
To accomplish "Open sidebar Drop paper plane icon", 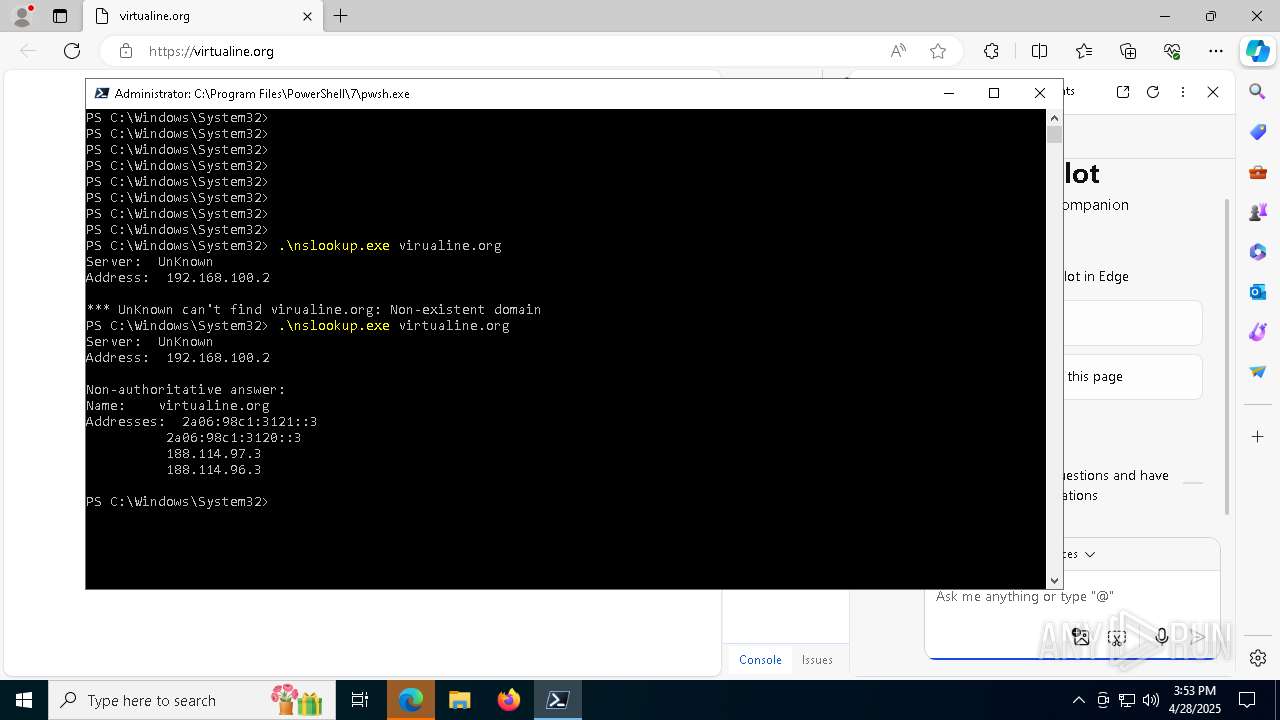I will (1258, 372).
